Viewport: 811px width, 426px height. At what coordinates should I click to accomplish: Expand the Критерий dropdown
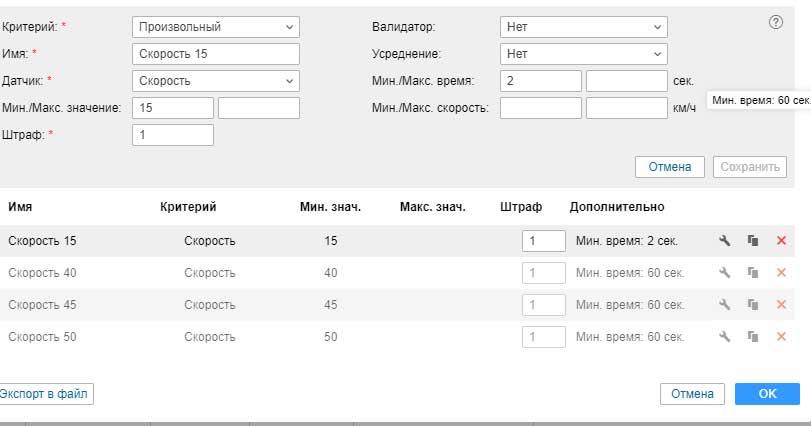[215, 27]
